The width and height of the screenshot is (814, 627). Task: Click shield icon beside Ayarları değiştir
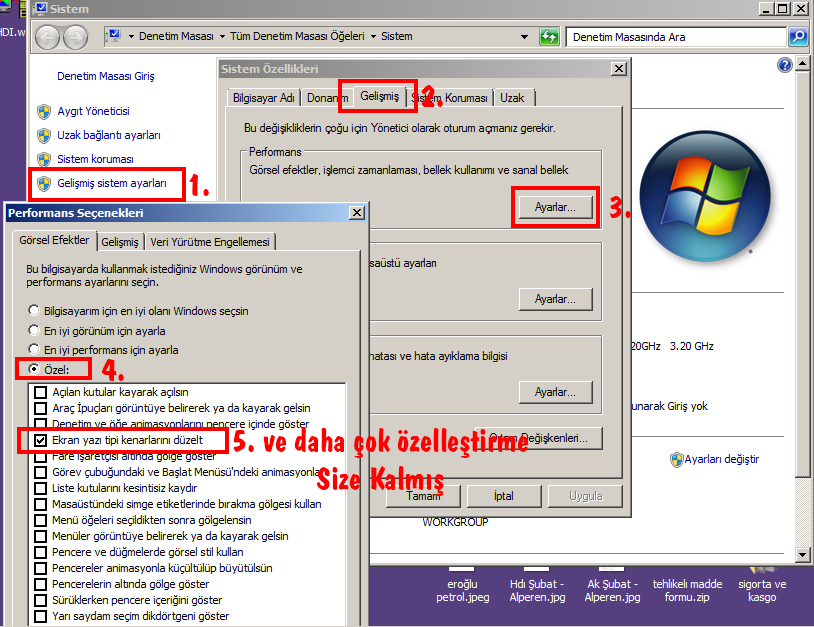676,459
